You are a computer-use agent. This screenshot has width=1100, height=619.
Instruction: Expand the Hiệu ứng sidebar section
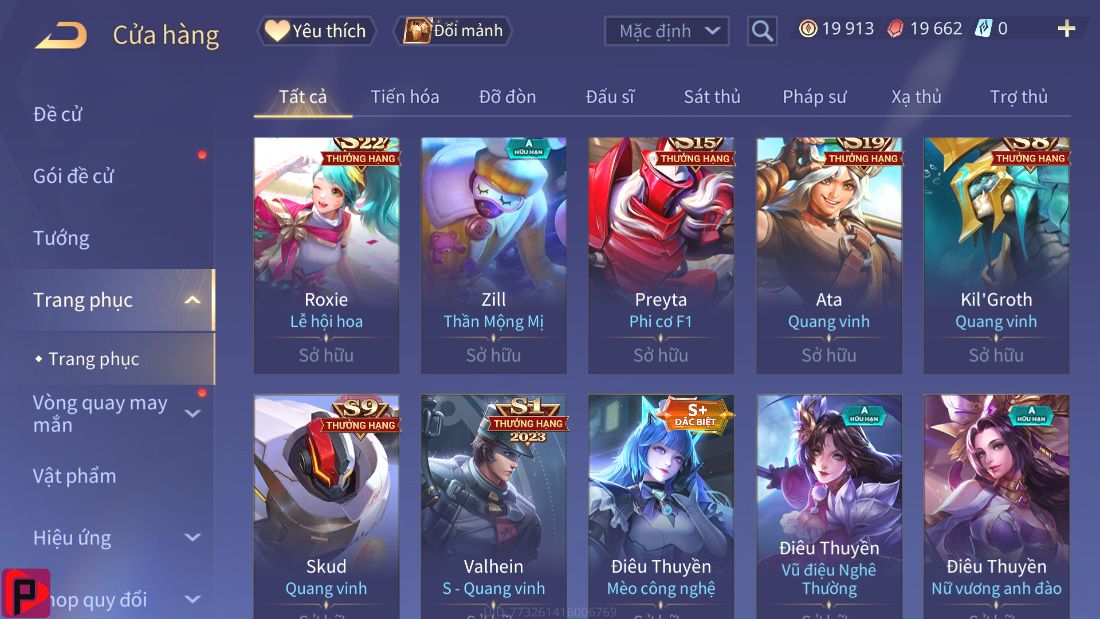click(192, 538)
